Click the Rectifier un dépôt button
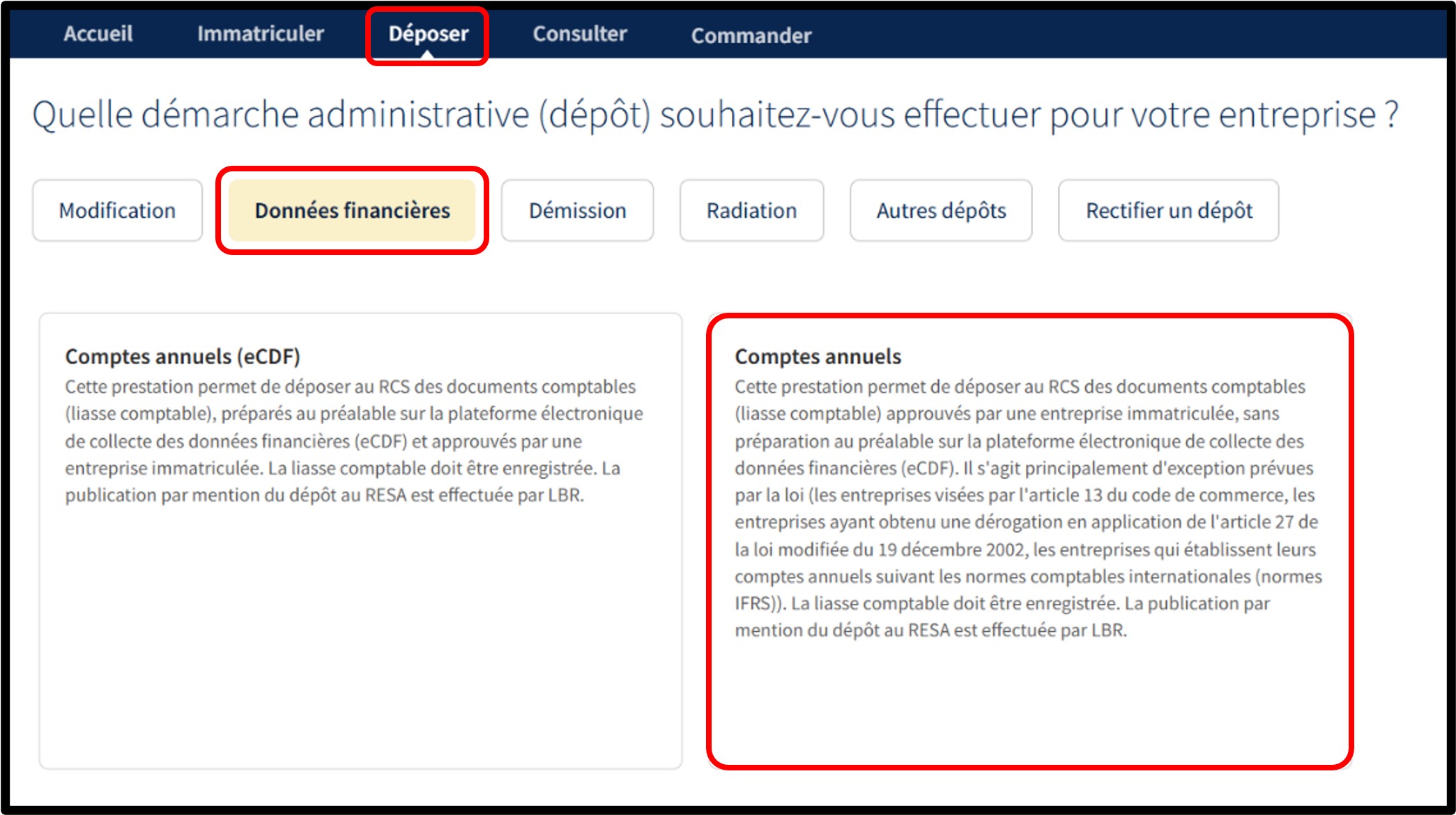Image resolution: width=1456 pixels, height=815 pixels. 1168,210
